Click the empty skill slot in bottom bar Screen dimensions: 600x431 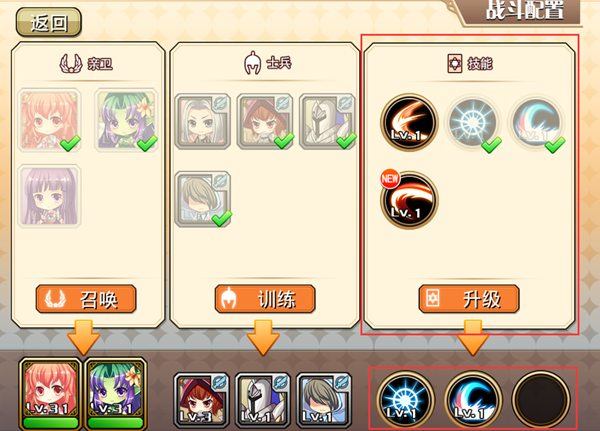(x=541, y=399)
